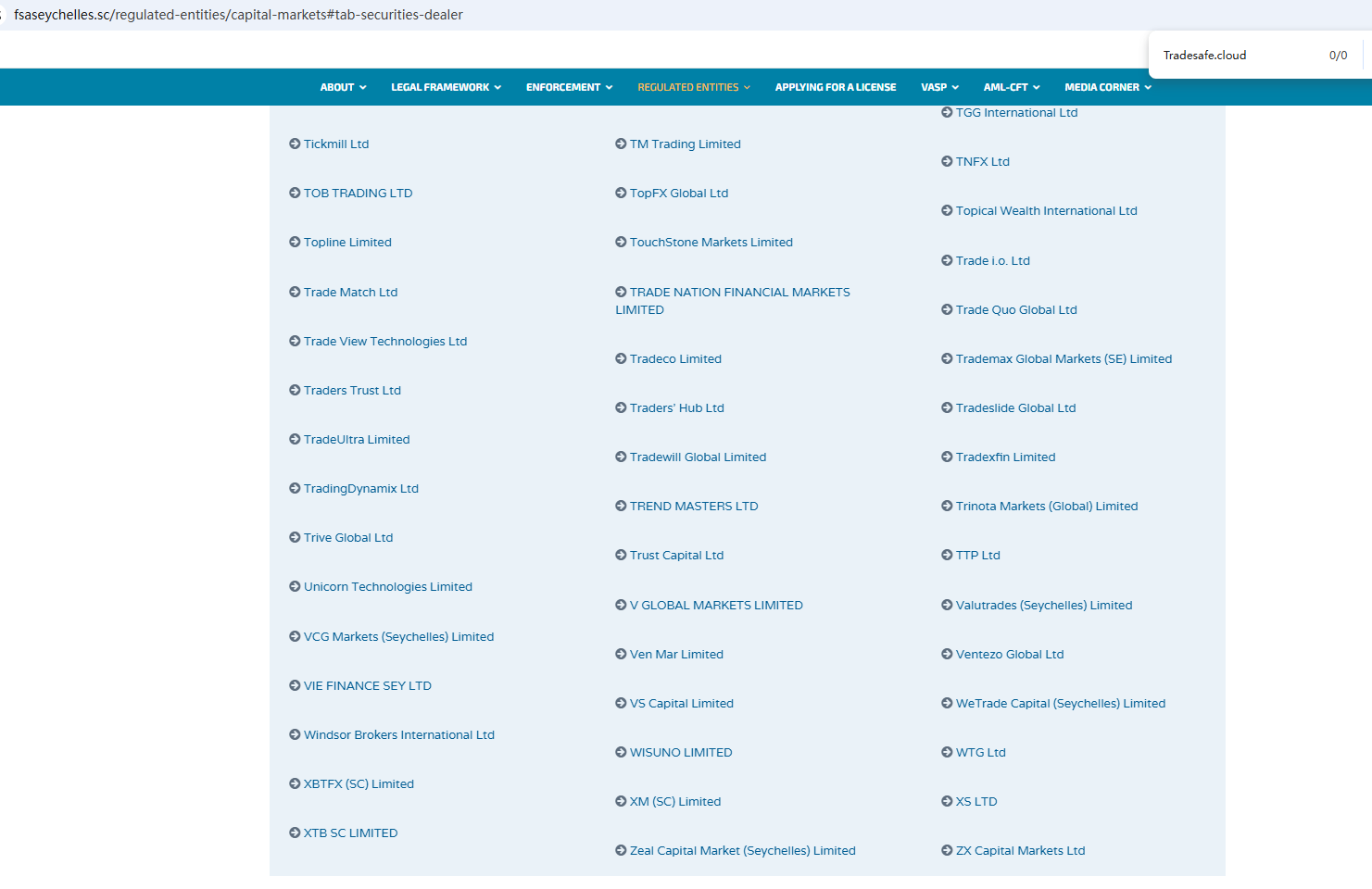Viewport: 1372px width, 889px height.
Task: Open XM (SC) Limited entry
Action: click(675, 801)
